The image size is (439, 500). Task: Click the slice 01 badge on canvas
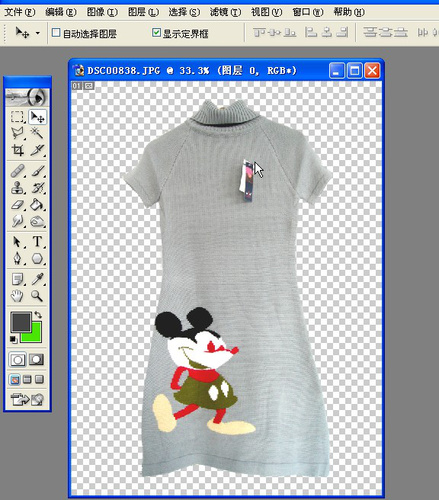tap(76, 86)
